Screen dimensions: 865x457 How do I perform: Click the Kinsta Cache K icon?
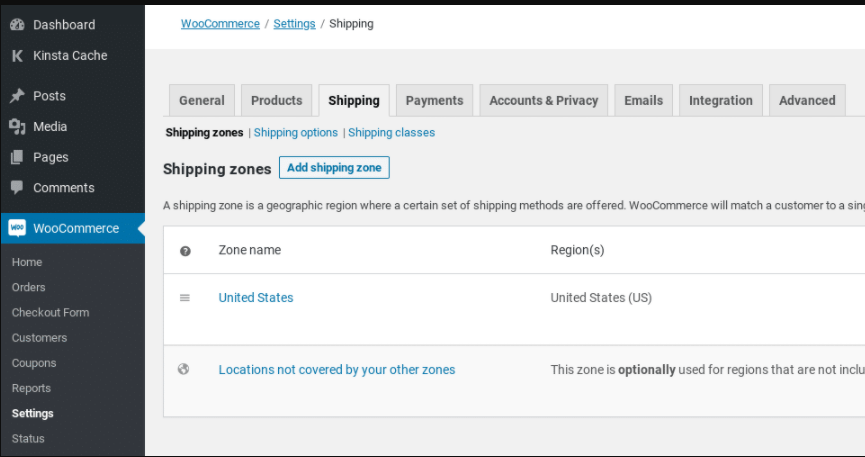click(x=17, y=56)
